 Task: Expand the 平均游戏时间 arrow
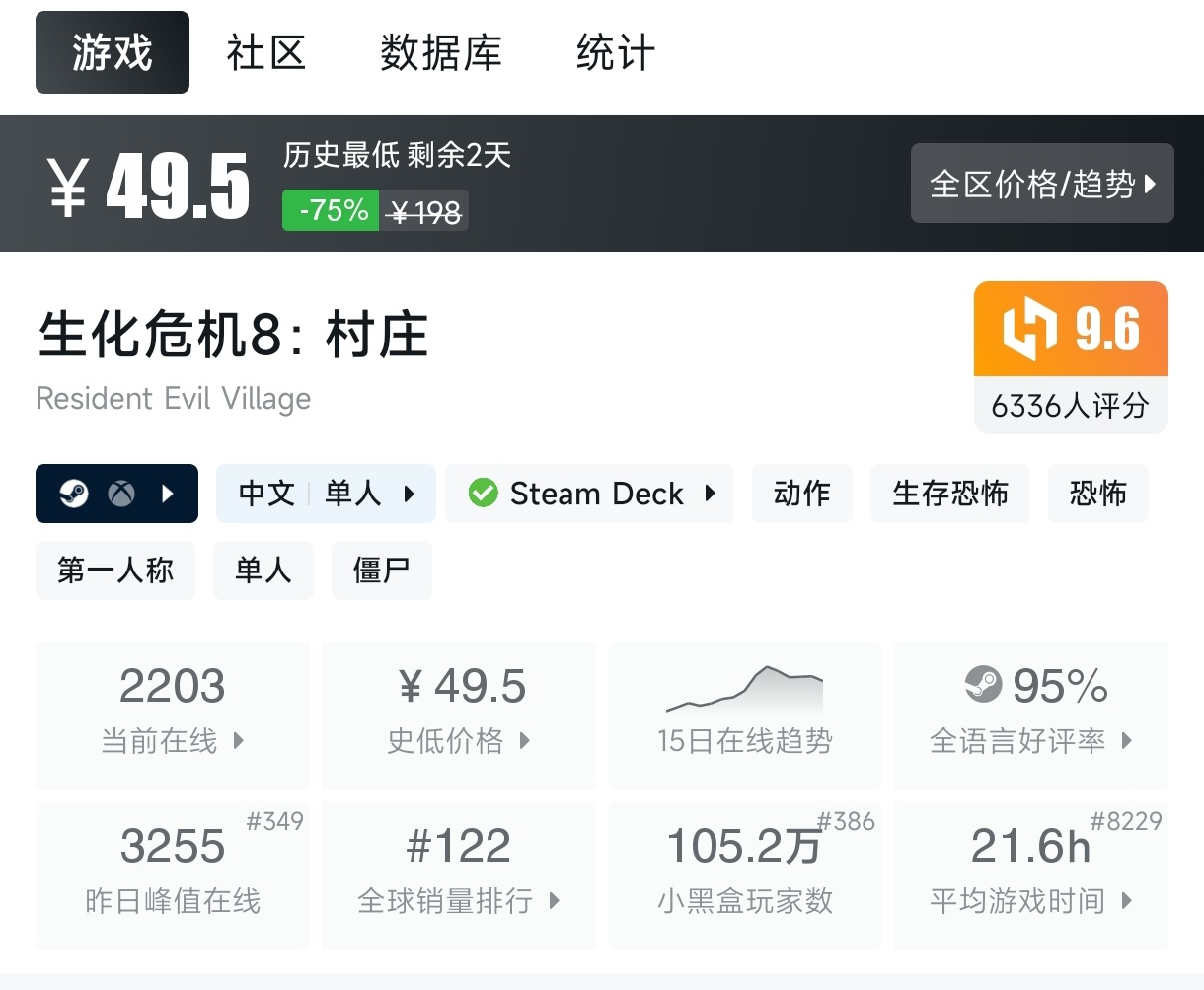1126,900
